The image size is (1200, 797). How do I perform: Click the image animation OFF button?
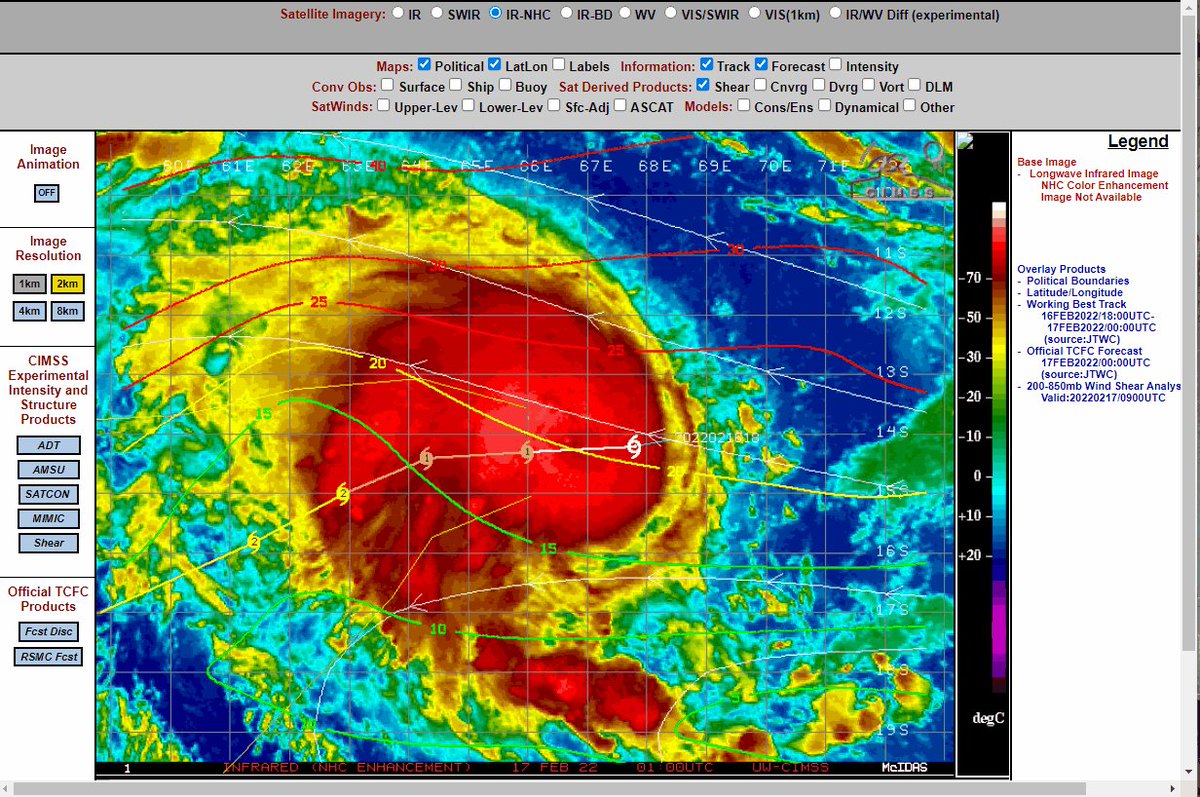[47, 193]
